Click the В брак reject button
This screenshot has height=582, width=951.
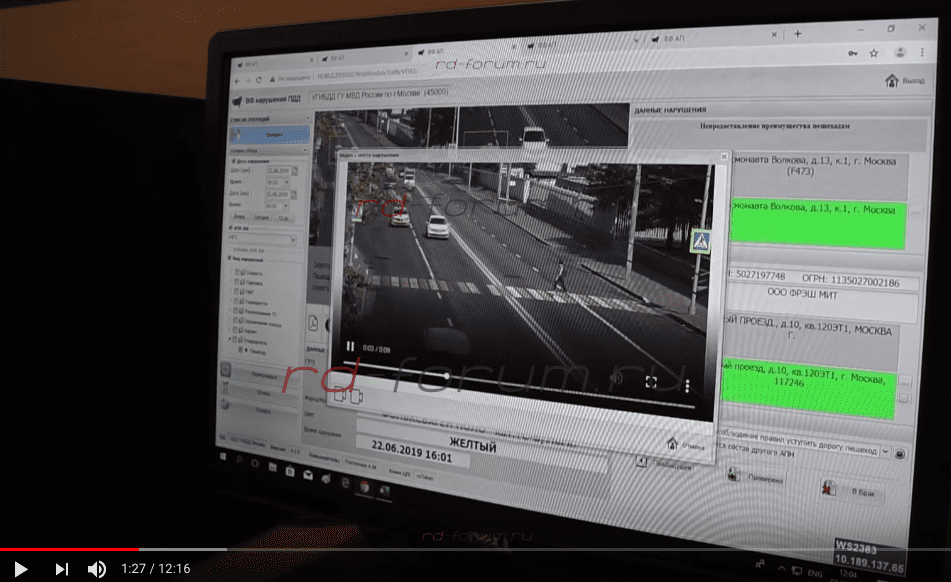[x=852, y=490]
